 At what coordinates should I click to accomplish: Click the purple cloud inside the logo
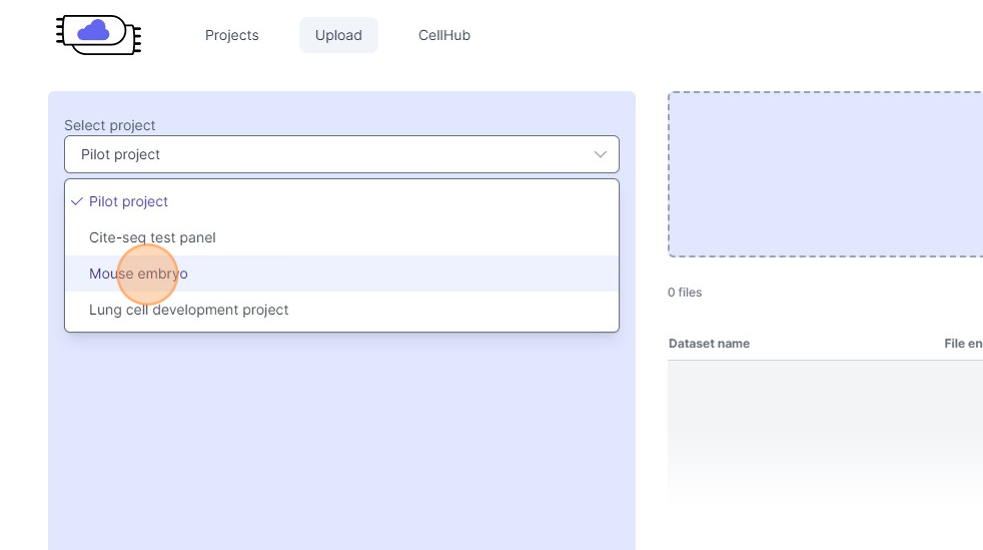coord(93,30)
